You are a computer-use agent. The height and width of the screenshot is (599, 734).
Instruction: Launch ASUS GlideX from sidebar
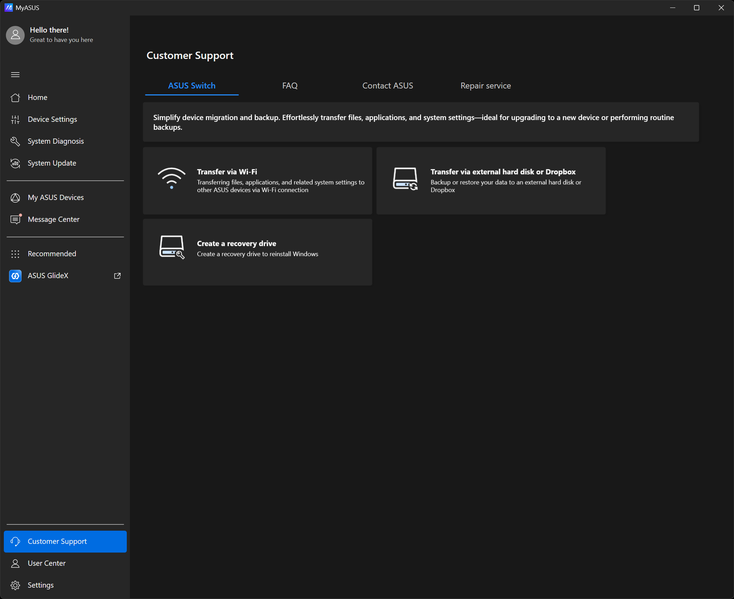[65, 276]
